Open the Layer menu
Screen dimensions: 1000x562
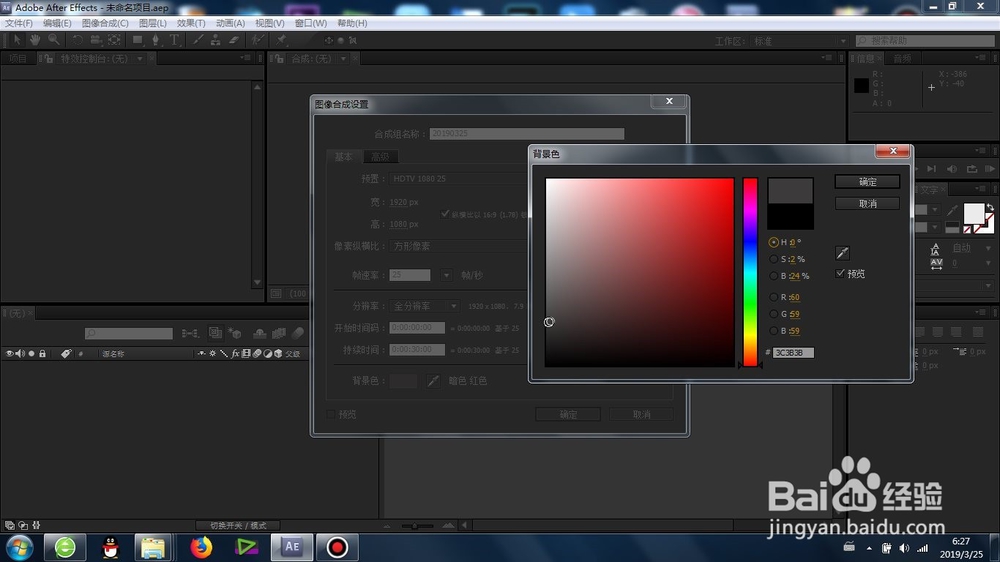(x=152, y=23)
